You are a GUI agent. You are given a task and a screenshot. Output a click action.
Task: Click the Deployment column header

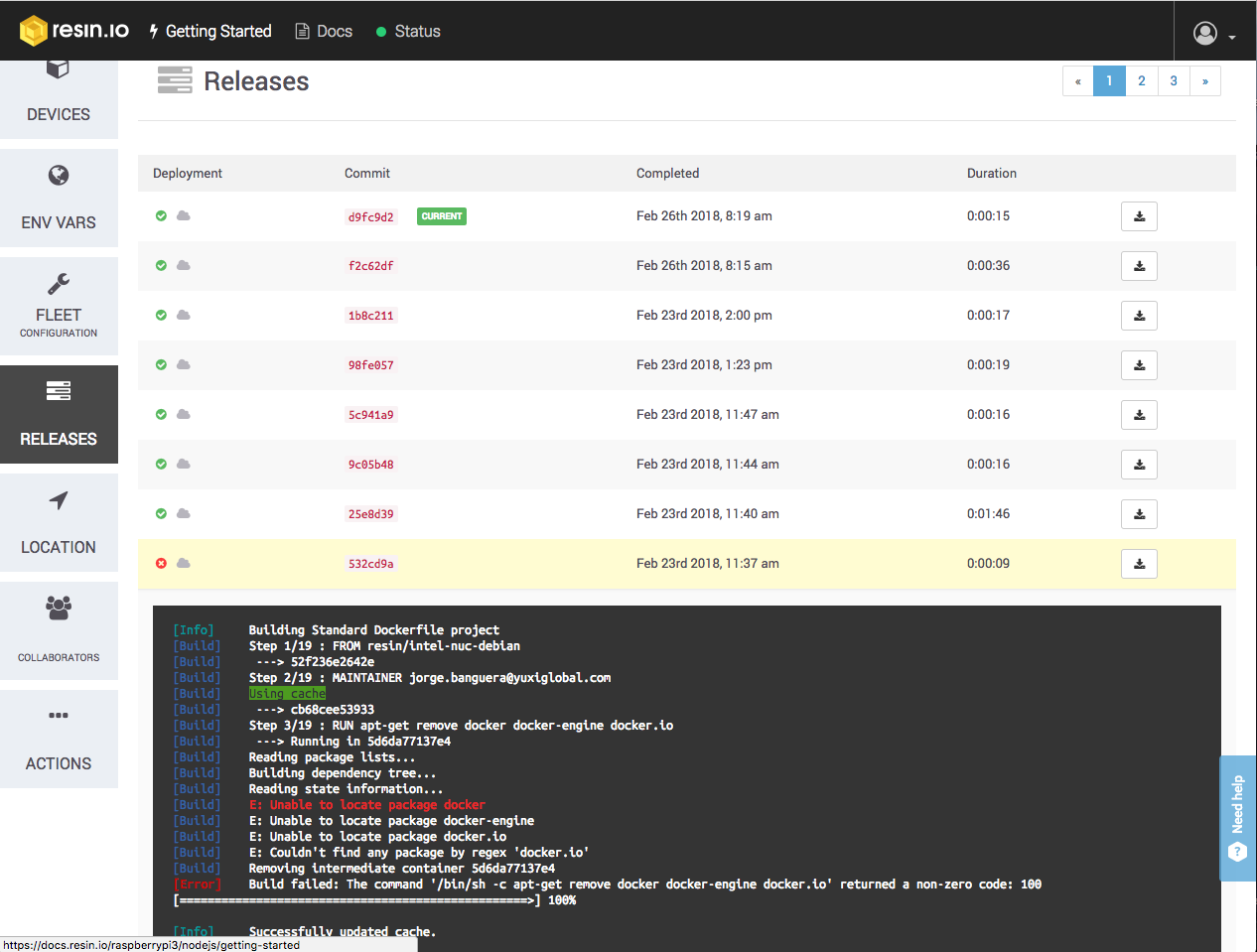188,173
